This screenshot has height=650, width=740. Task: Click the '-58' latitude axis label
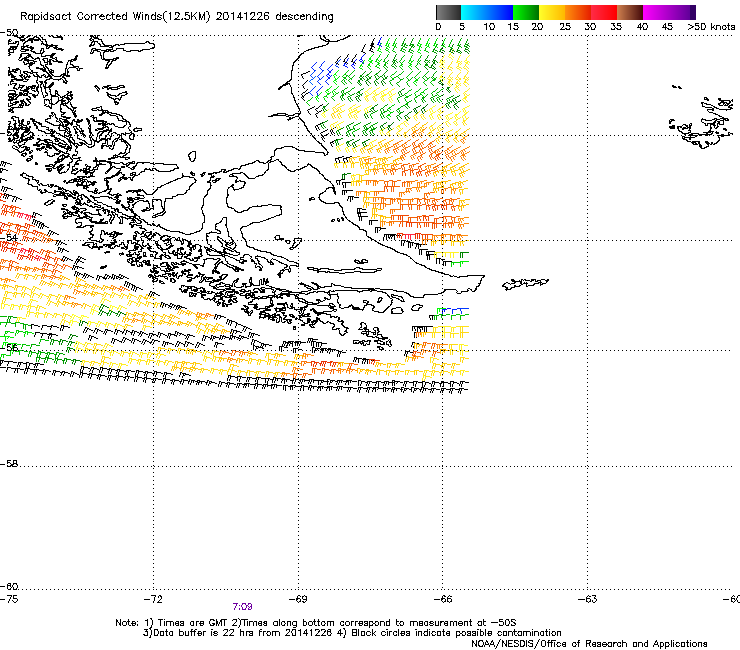tap(9, 464)
